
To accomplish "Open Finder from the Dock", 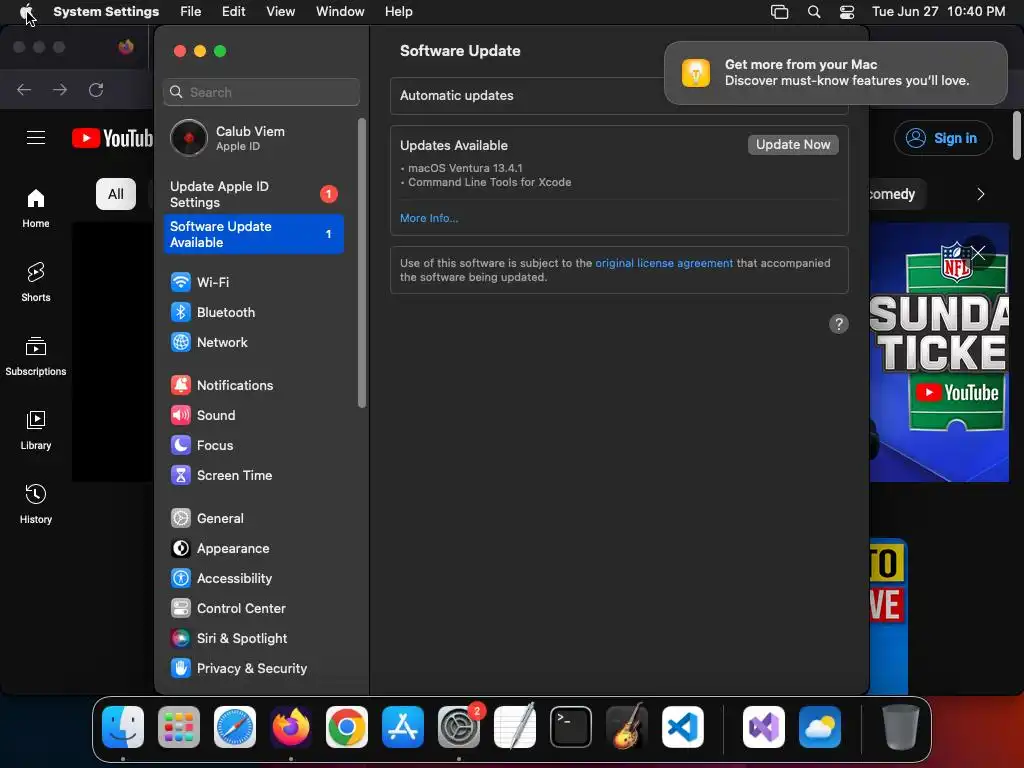I will coord(123,727).
